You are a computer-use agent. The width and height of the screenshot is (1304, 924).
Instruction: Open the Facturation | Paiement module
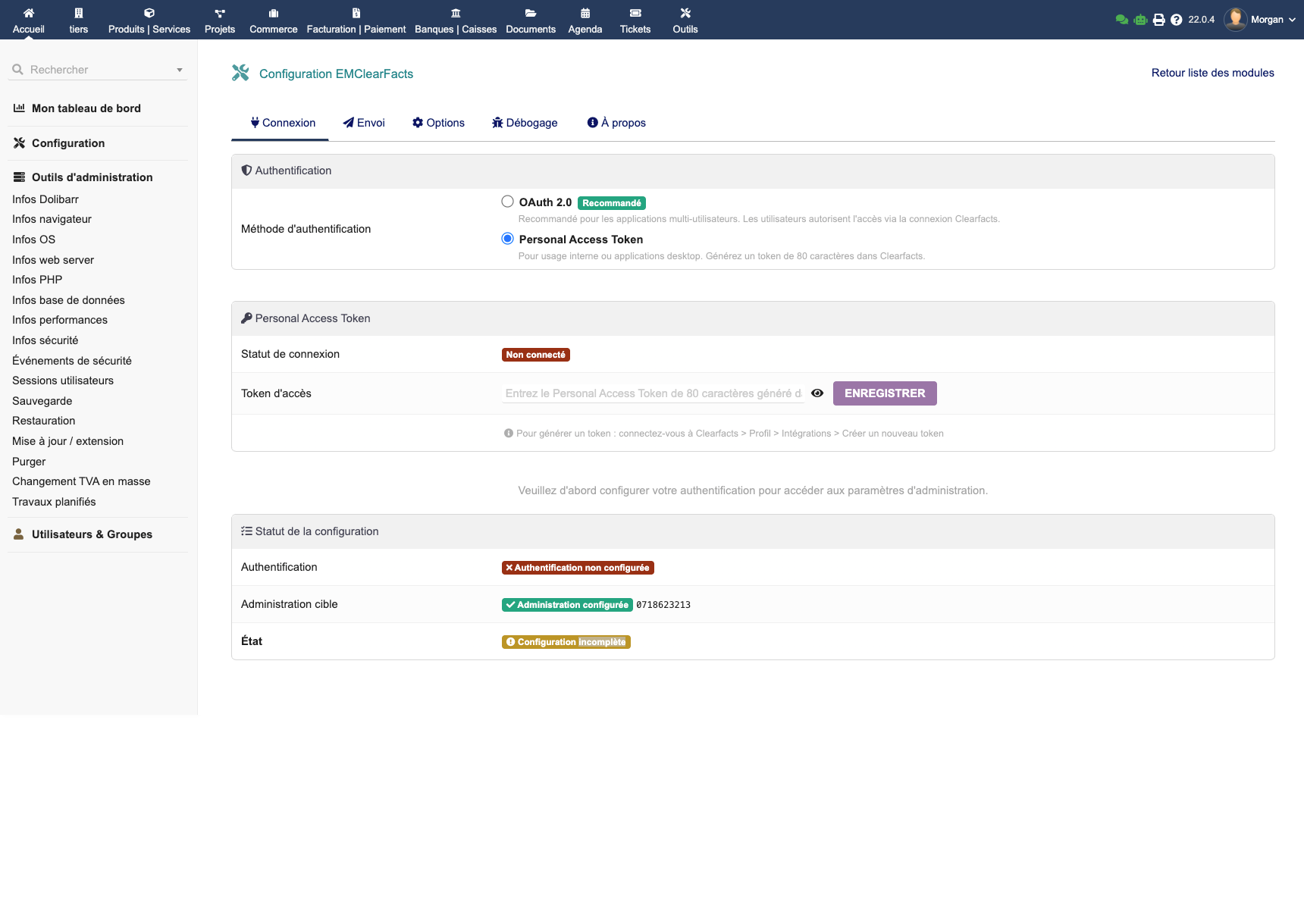pos(355,20)
